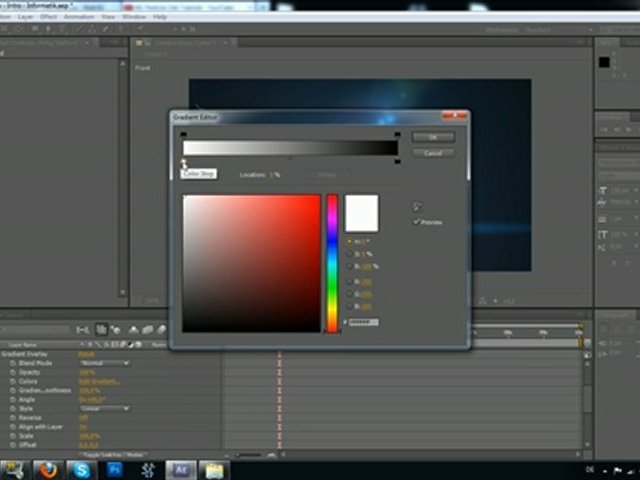Open the Effect menu
This screenshot has width=640, height=480.
49,17
